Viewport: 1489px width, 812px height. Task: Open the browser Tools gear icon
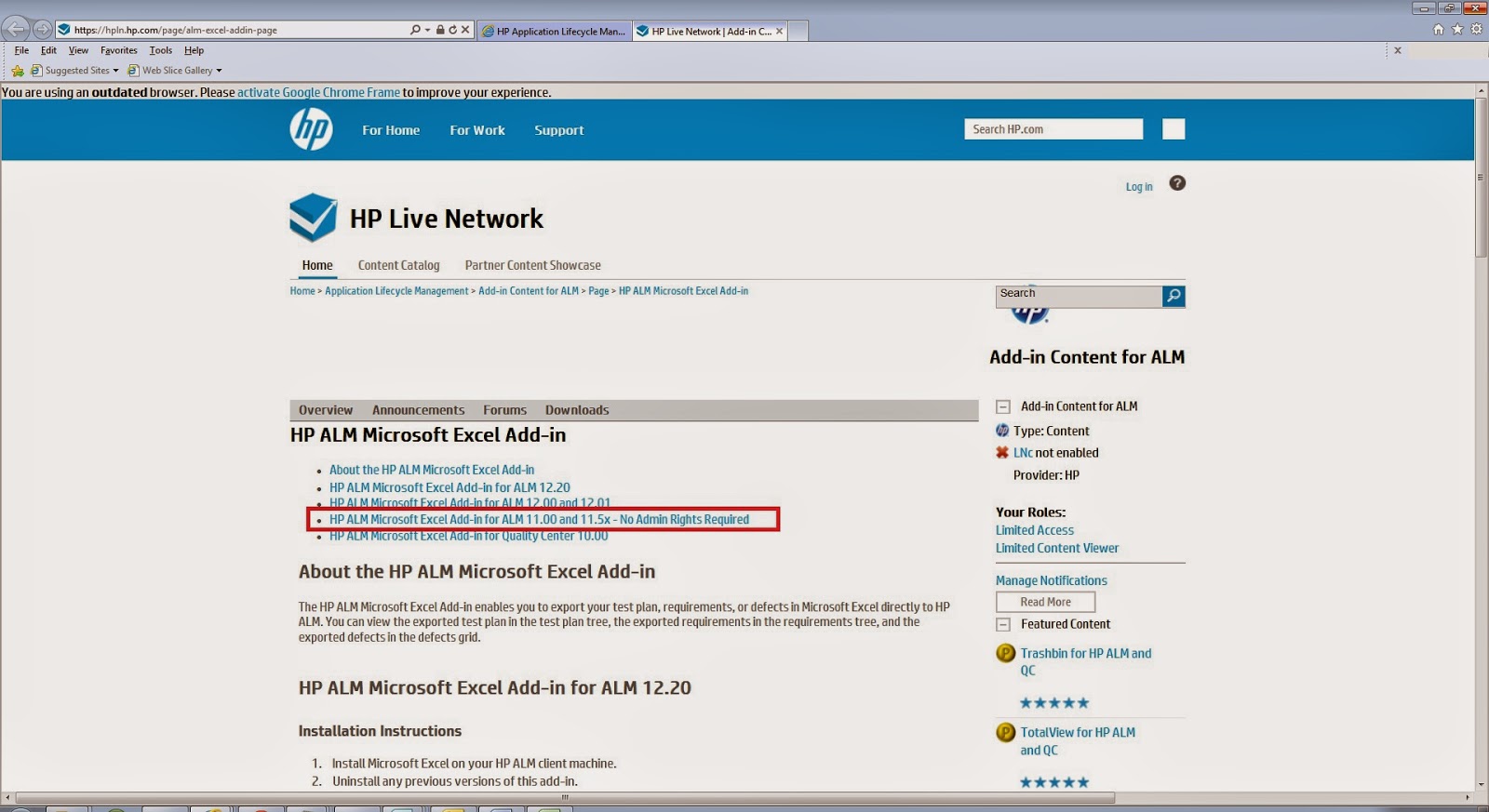(x=1476, y=30)
